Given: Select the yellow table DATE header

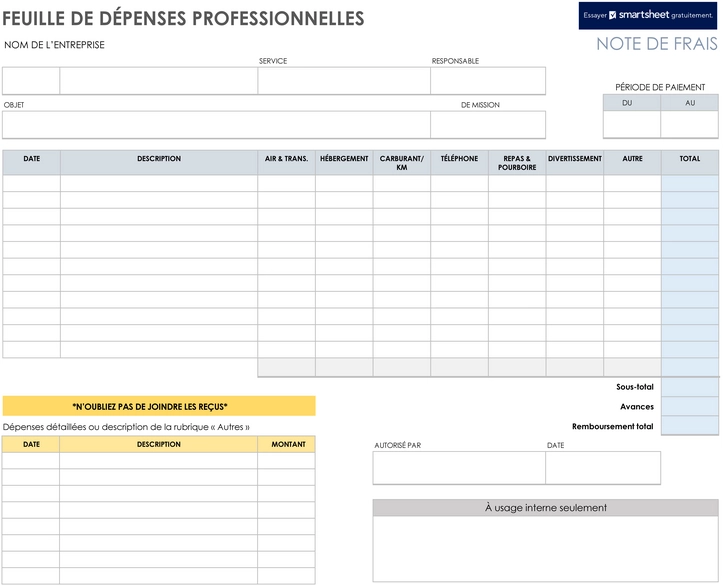Looking at the screenshot, I should click(x=31, y=444).
